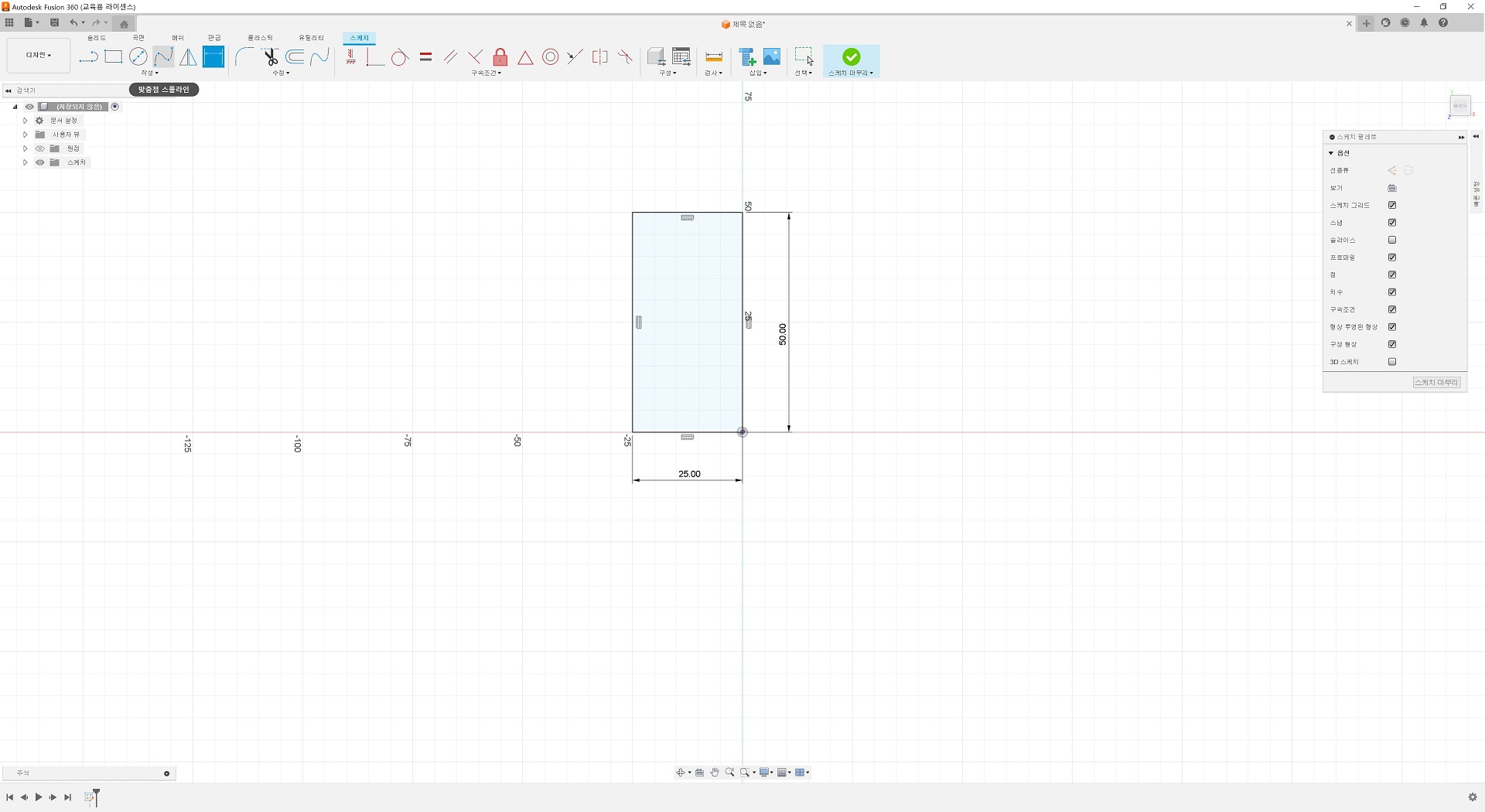Toggle the 프로파일 checkbox
The image size is (1485, 812).
1392,258
